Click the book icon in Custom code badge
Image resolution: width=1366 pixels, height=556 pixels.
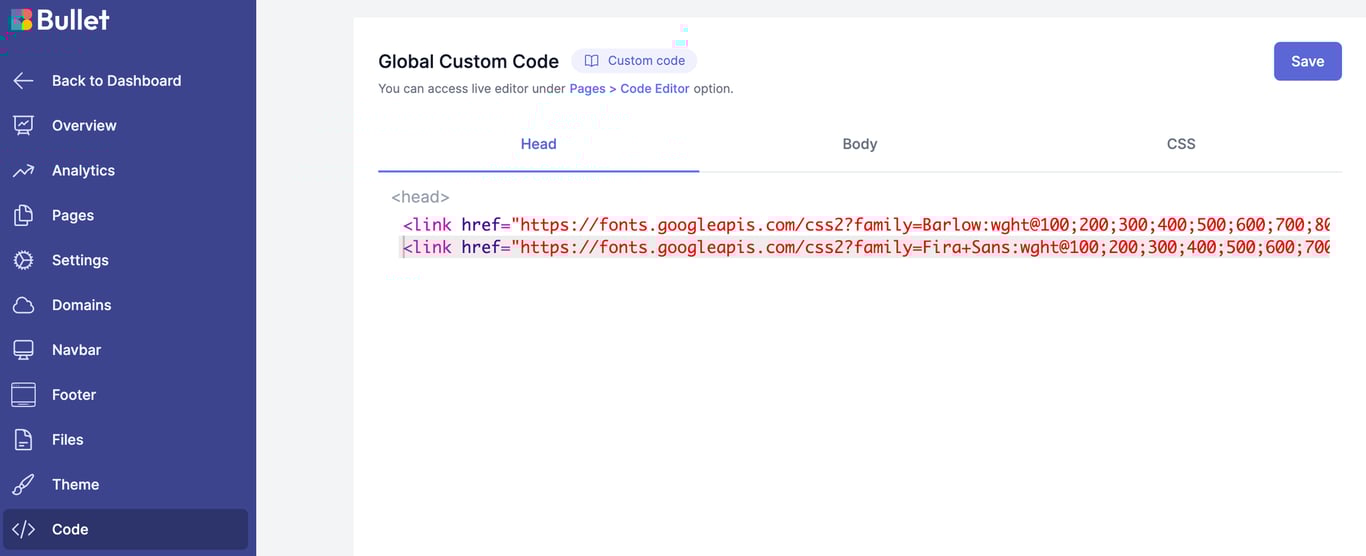(x=591, y=61)
